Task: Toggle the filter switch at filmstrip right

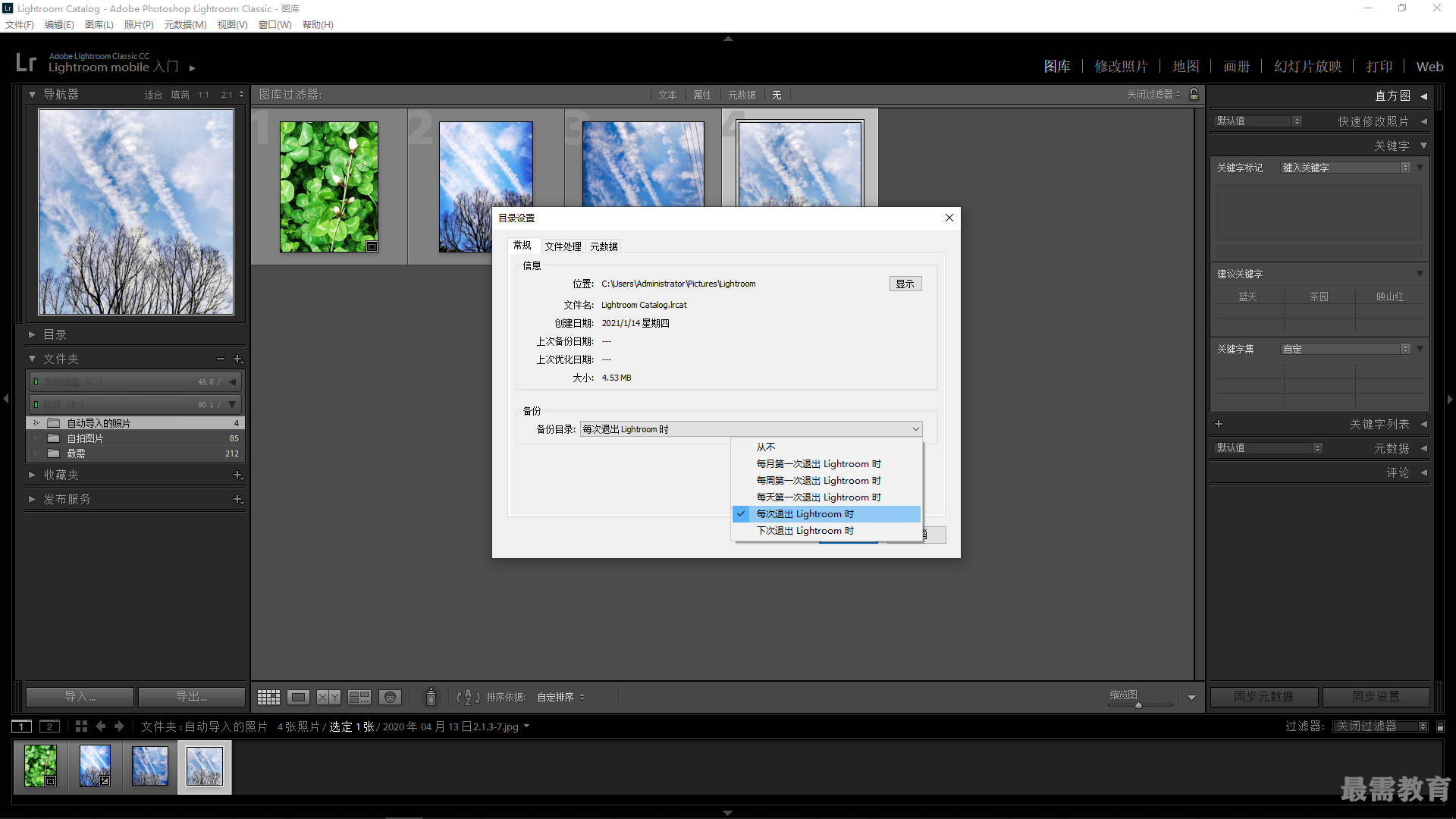Action: pyautogui.click(x=1440, y=726)
